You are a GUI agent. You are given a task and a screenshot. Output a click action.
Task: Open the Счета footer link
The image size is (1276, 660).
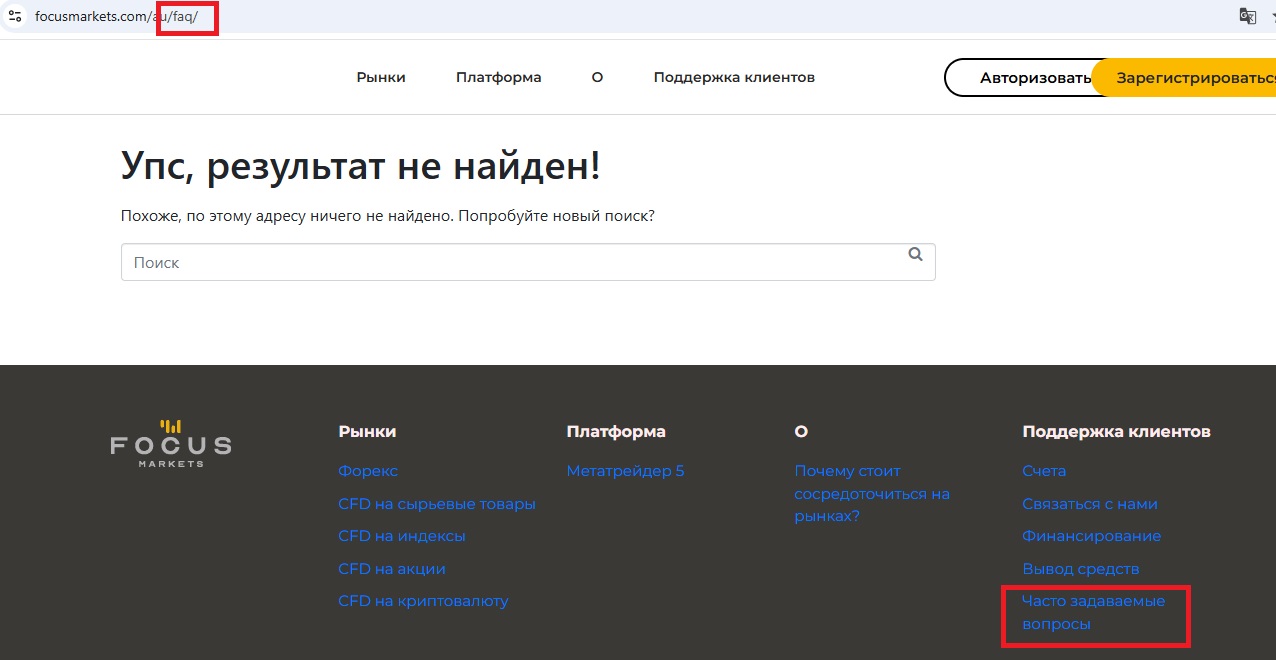[1044, 471]
